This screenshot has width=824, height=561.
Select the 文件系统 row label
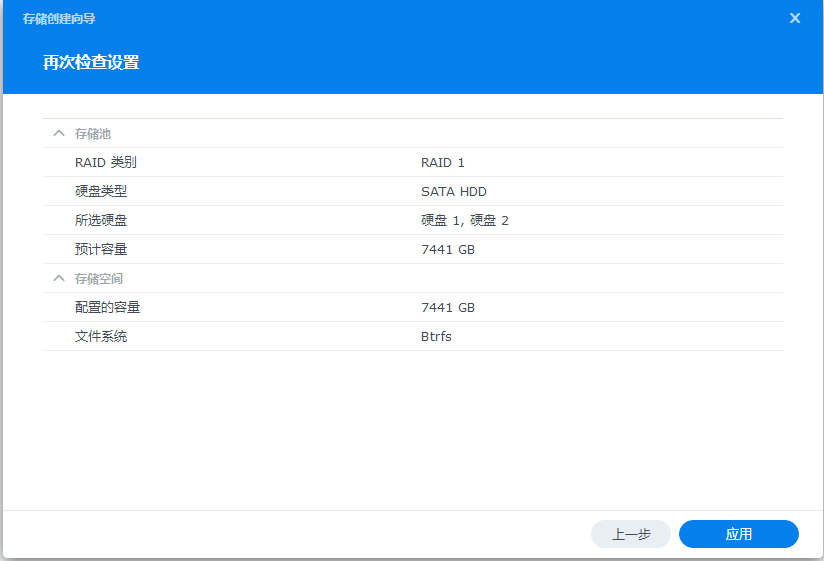coord(101,336)
